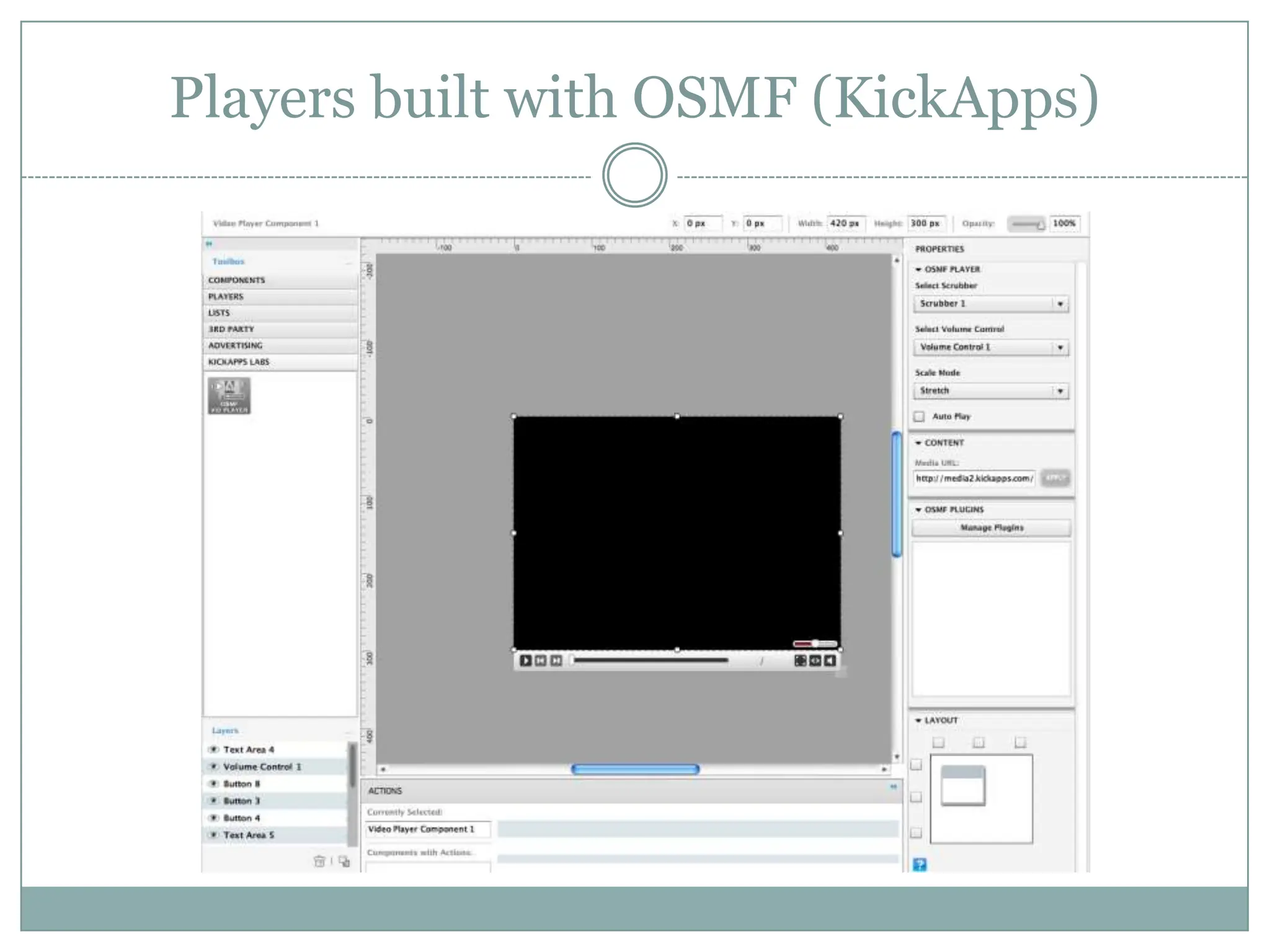Screen dimensions: 1270x952
Task: Click the duplicate layer icon in Layers panel
Action: coord(344,861)
